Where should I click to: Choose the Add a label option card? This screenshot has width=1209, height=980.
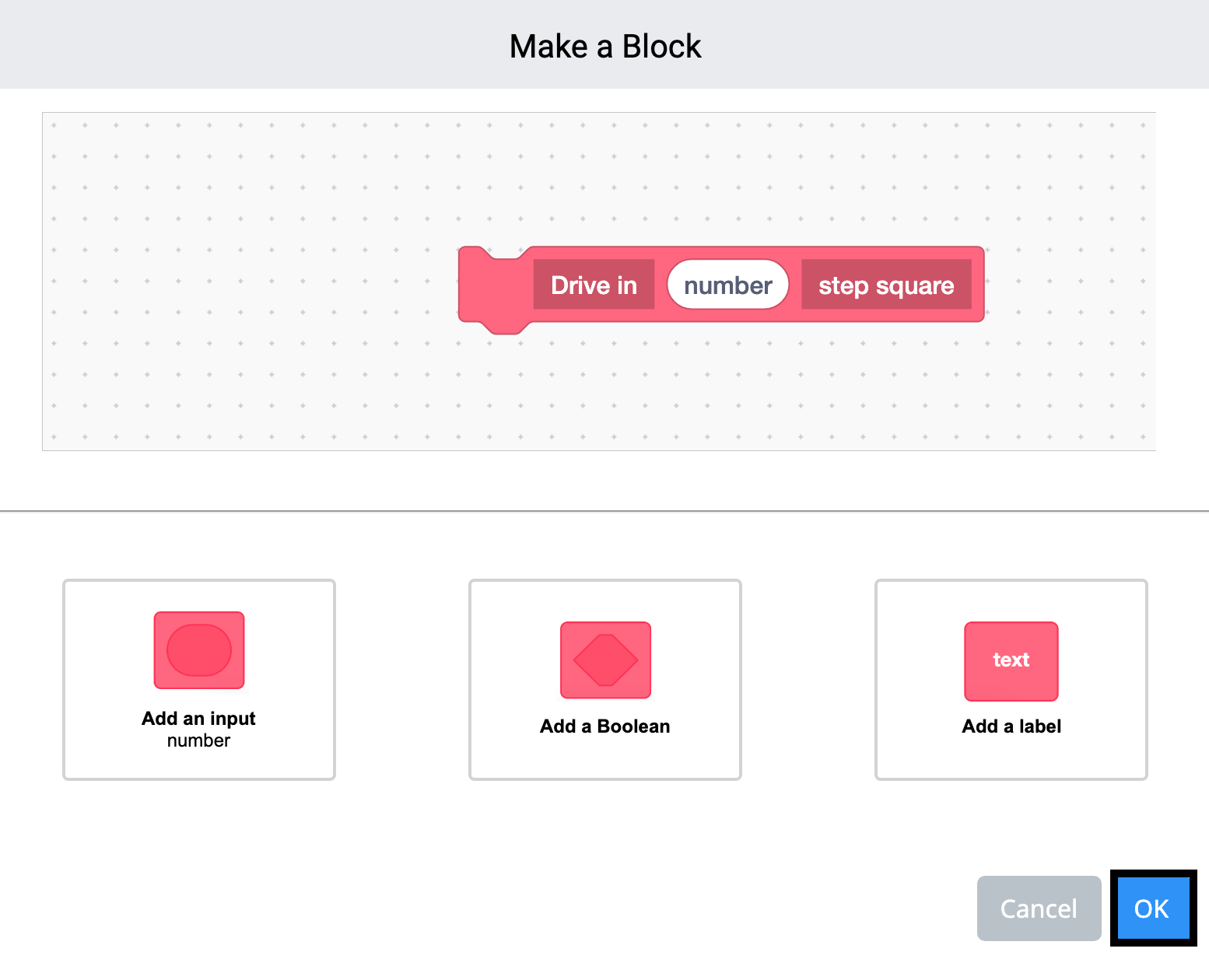point(1011,680)
